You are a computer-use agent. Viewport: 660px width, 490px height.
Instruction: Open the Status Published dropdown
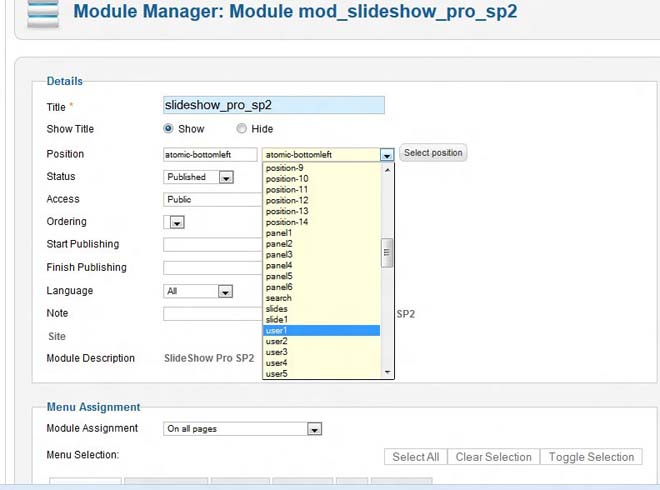coord(225,177)
